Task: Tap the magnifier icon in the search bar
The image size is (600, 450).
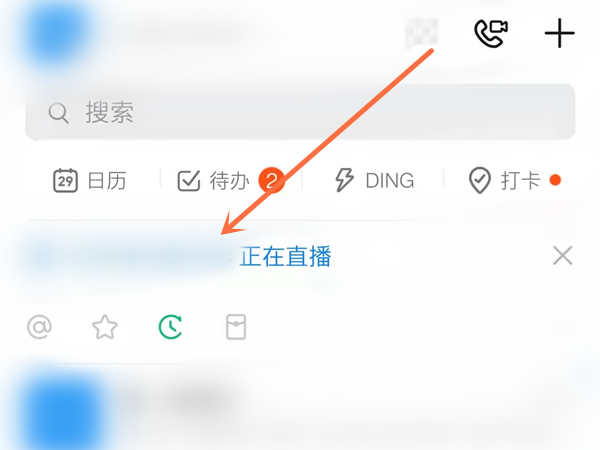Action: (x=59, y=113)
